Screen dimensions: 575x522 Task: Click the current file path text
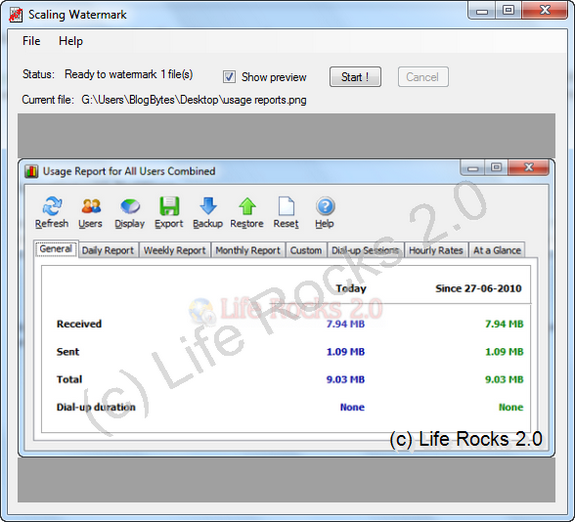[194, 100]
